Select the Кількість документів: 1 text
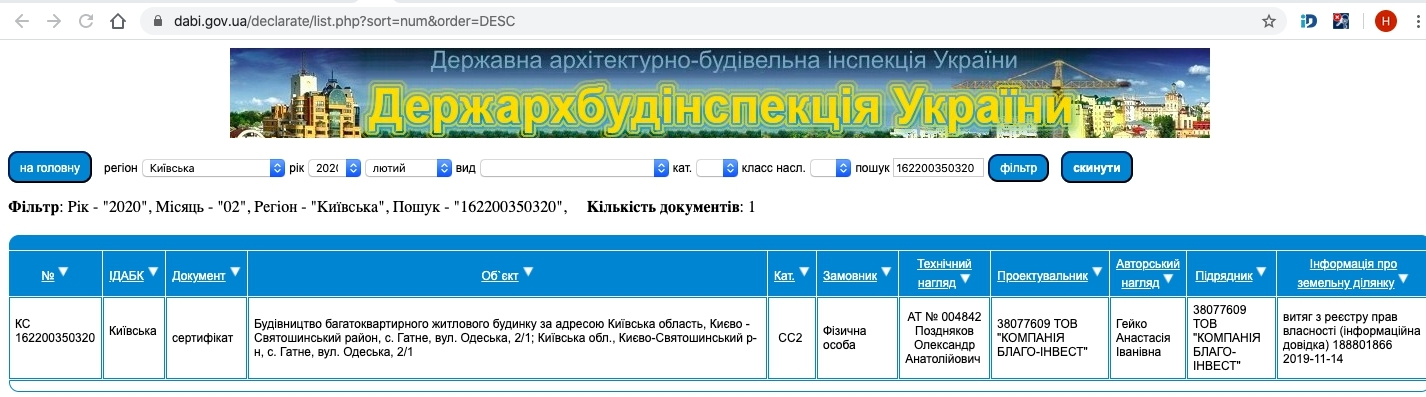 point(671,207)
